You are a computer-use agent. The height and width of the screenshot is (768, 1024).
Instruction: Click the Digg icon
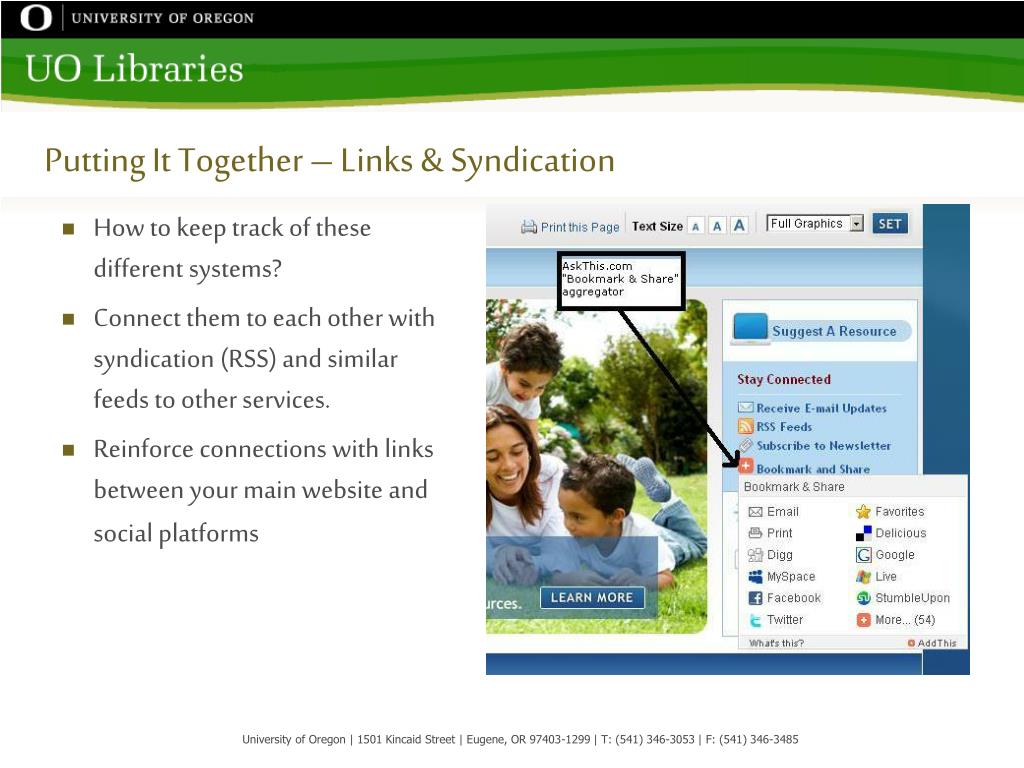(755, 555)
